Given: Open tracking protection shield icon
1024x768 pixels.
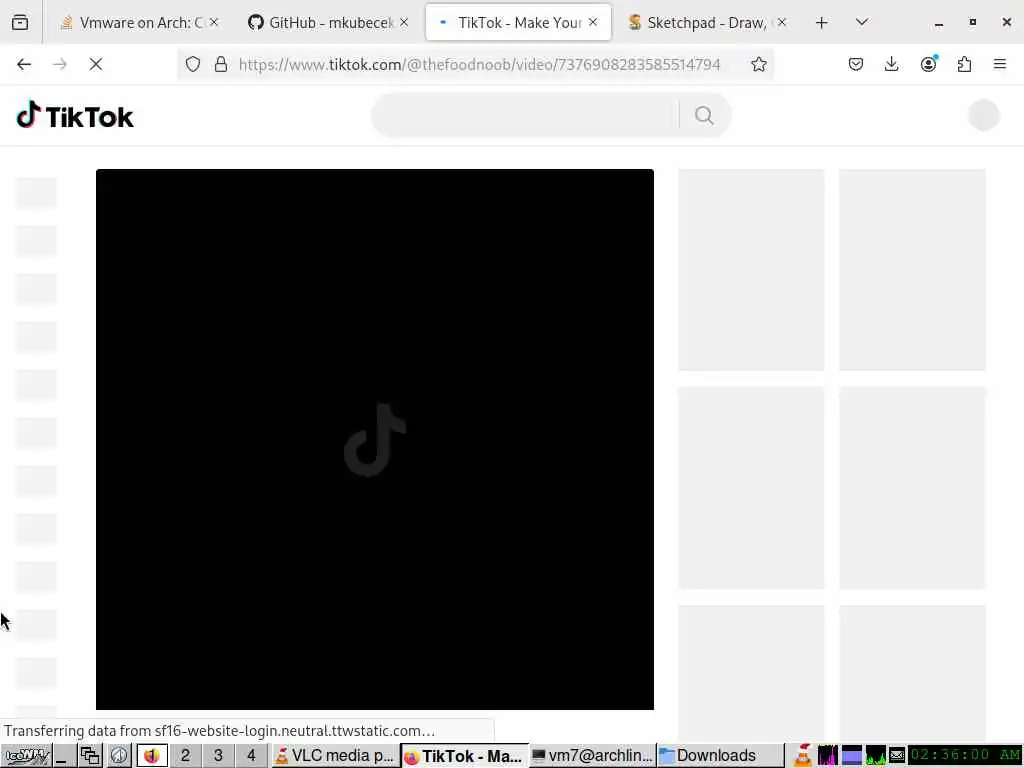Looking at the screenshot, I should pos(193,64).
